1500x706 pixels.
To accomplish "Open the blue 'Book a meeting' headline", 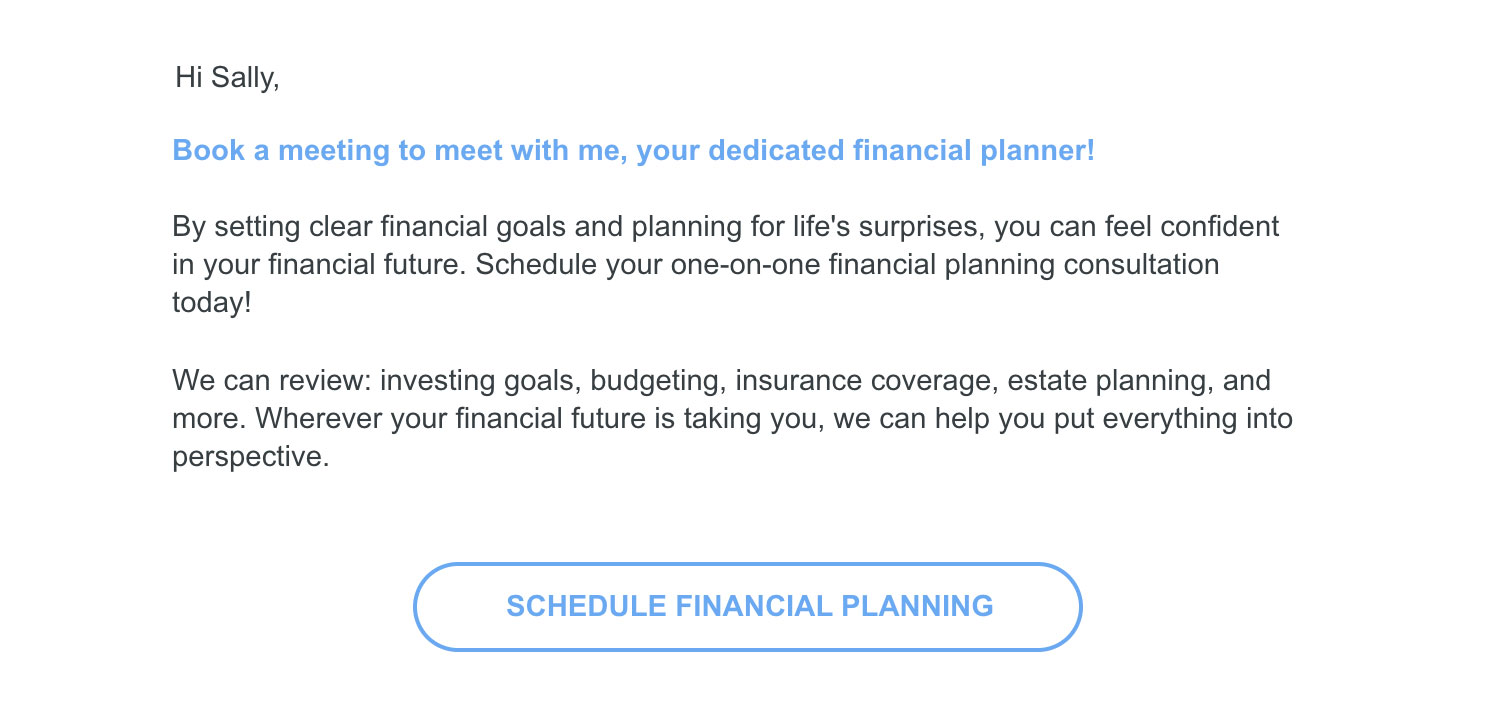I will pyautogui.click(x=634, y=151).
